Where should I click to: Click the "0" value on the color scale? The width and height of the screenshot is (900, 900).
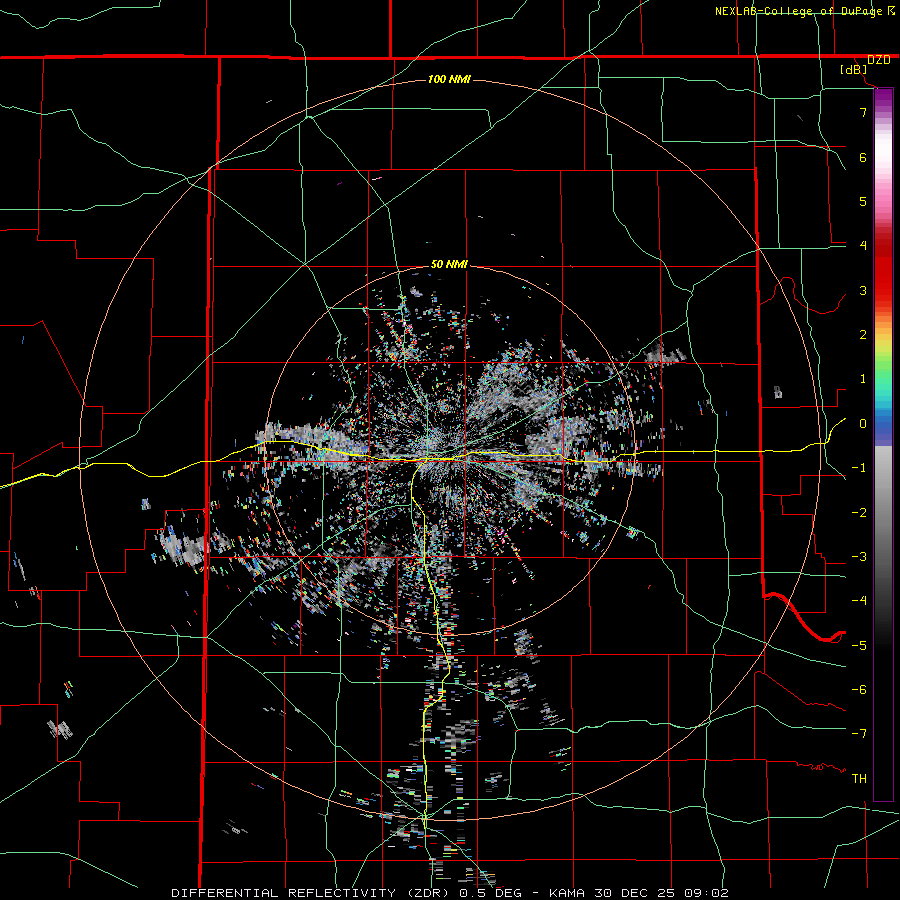[x=863, y=424]
